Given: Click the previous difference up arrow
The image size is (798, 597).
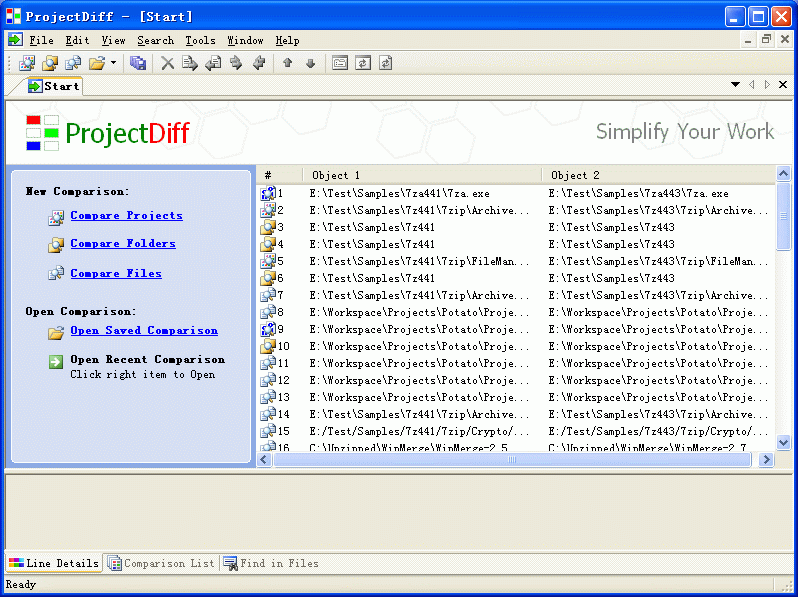Looking at the screenshot, I should (x=288, y=63).
